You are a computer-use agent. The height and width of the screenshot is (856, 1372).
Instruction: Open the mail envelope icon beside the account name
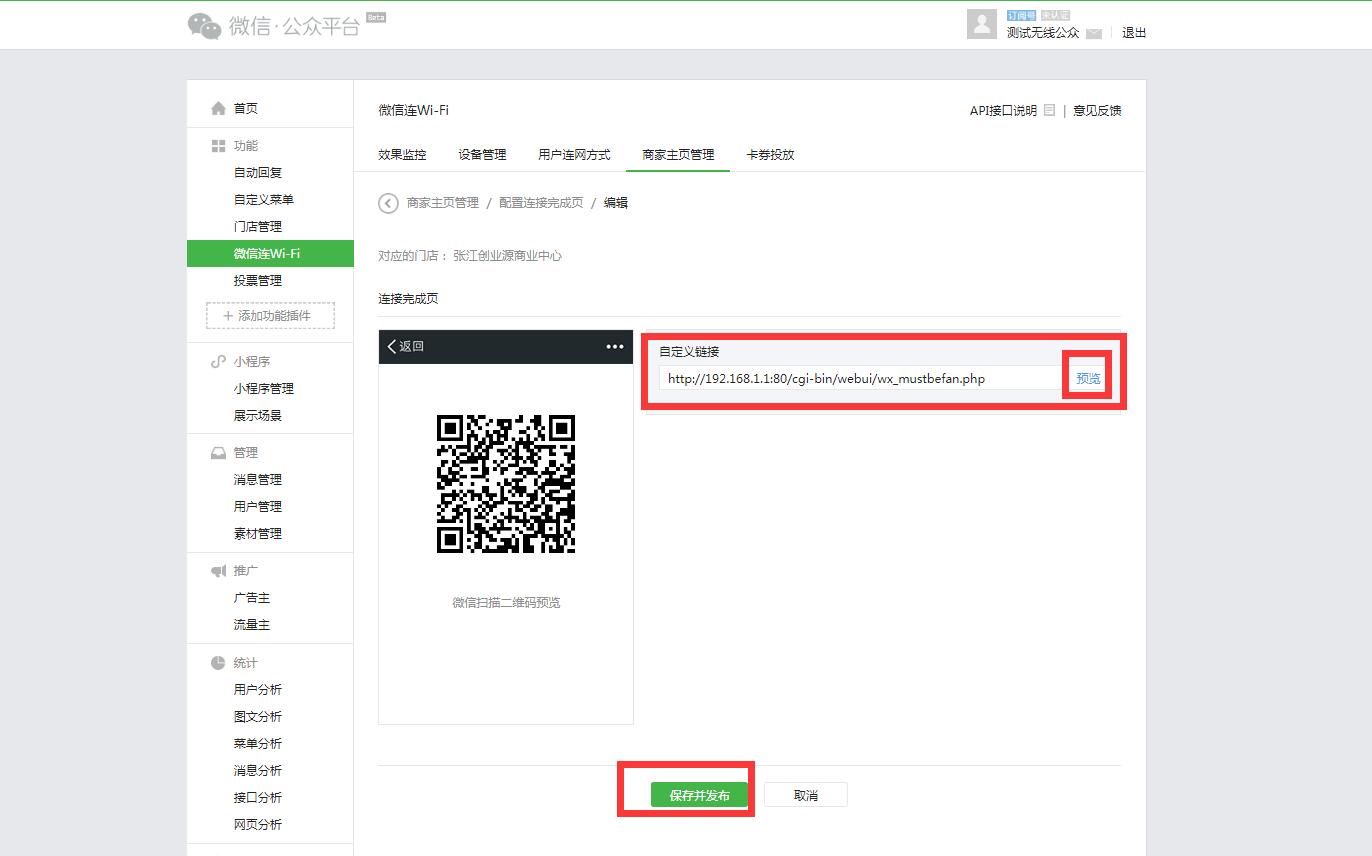point(1094,33)
